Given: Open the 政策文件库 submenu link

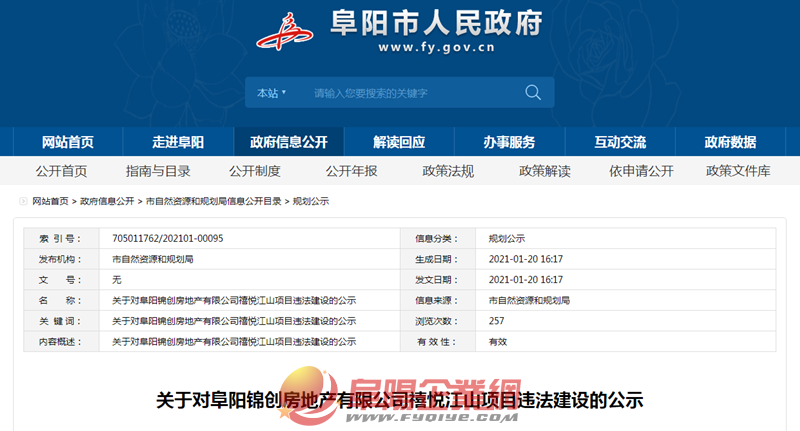Looking at the screenshot, I should click(738, 171).
